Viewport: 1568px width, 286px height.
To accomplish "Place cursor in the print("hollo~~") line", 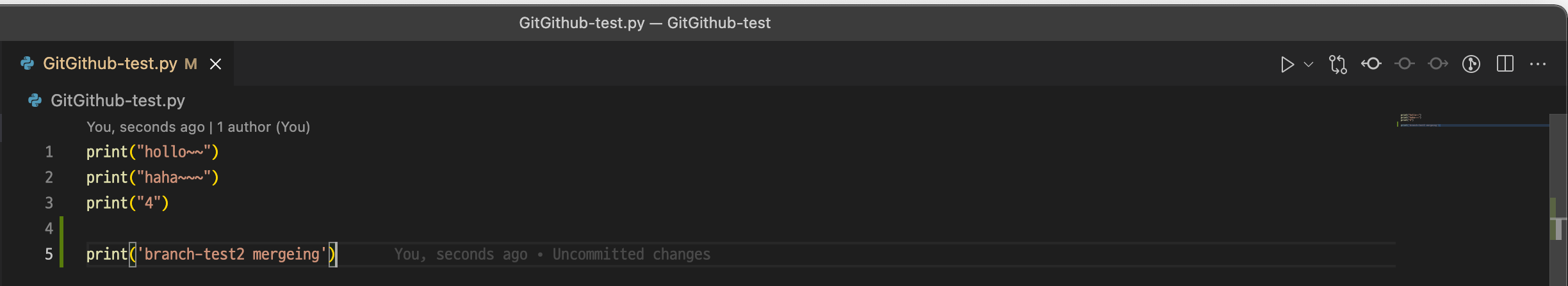I will click(152, 152).
